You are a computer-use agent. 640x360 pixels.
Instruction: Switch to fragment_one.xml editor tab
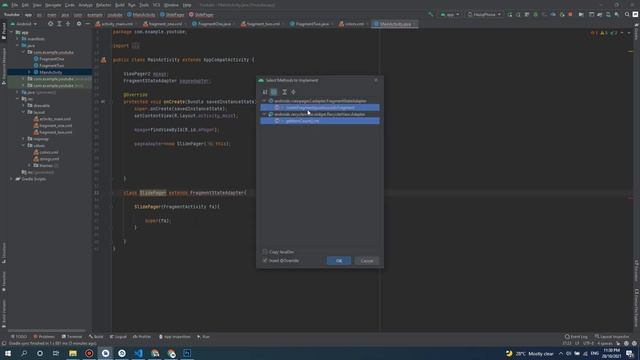pyautogui.click(x=165, y=24)
